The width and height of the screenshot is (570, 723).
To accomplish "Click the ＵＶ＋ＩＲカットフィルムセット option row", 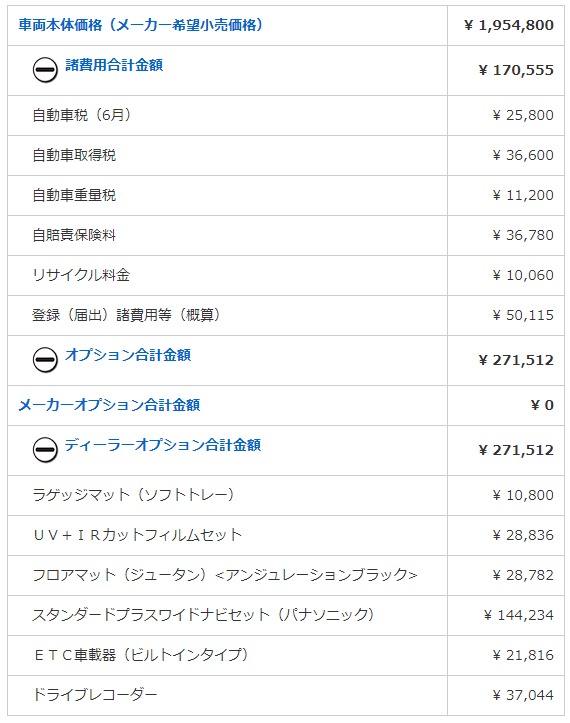I will click(286, 535).
